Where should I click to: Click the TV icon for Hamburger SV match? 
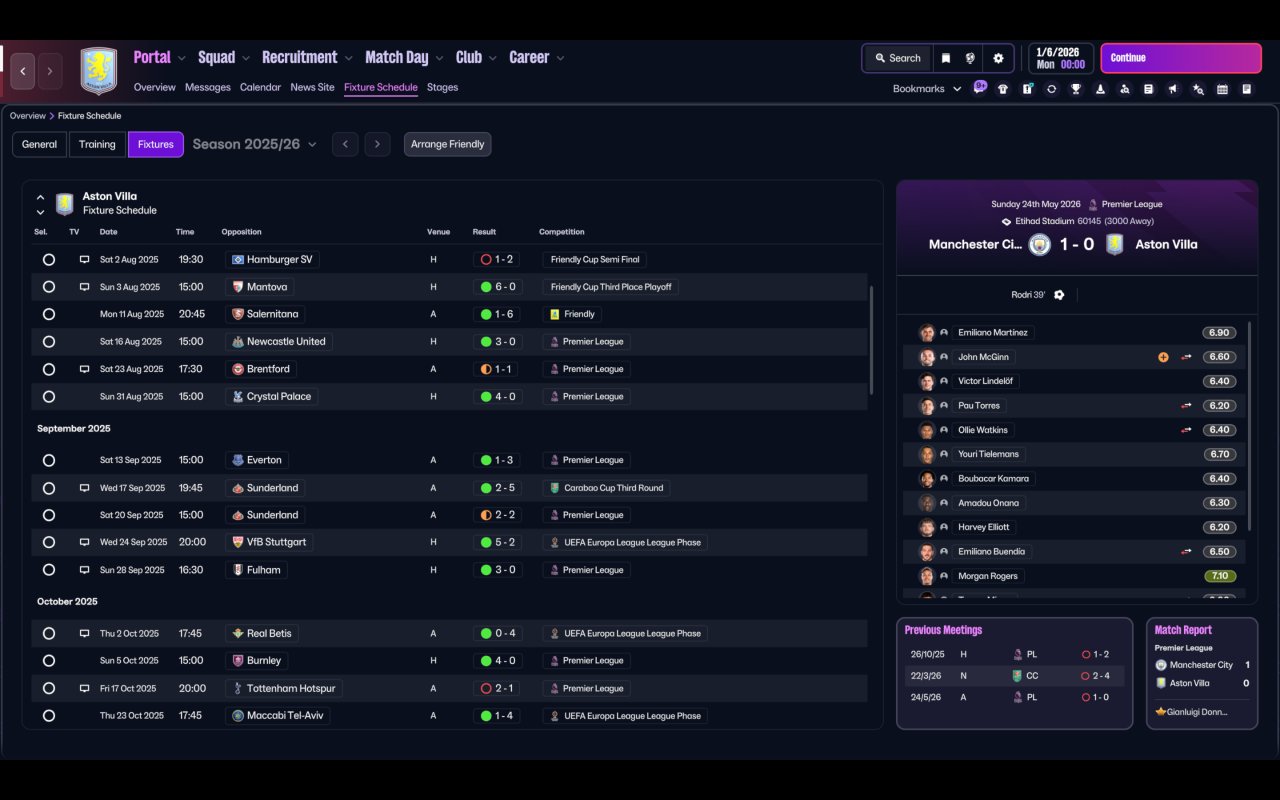click(x=85, y=259)
